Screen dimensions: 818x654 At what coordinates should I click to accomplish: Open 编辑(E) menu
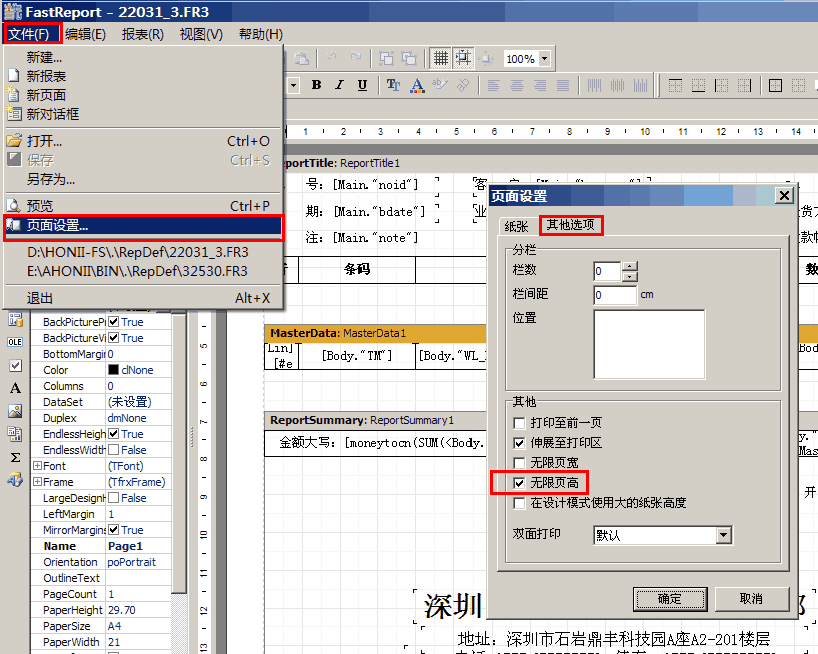[86, 34]
